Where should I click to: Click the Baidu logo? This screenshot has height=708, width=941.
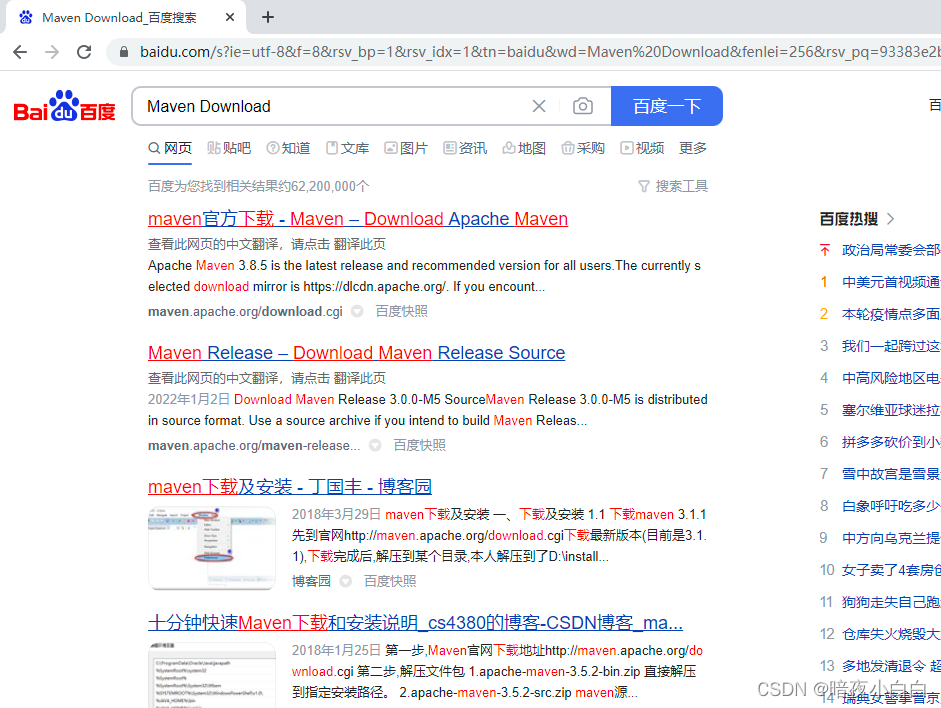pos(64,106)
